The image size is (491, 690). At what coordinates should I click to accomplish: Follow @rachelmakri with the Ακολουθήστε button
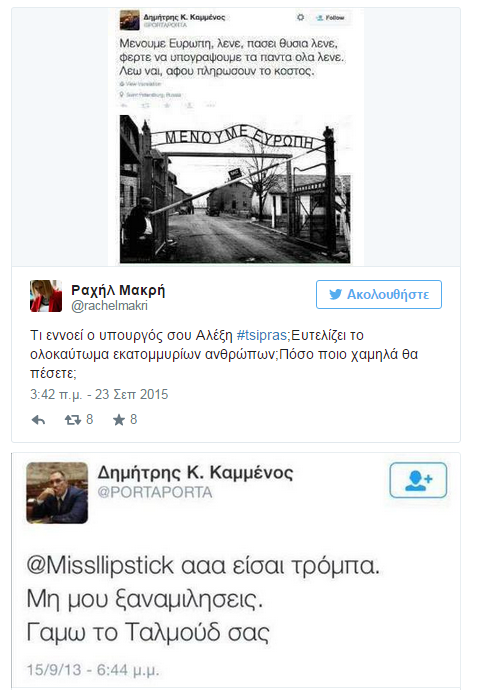(x=379, y=294)
